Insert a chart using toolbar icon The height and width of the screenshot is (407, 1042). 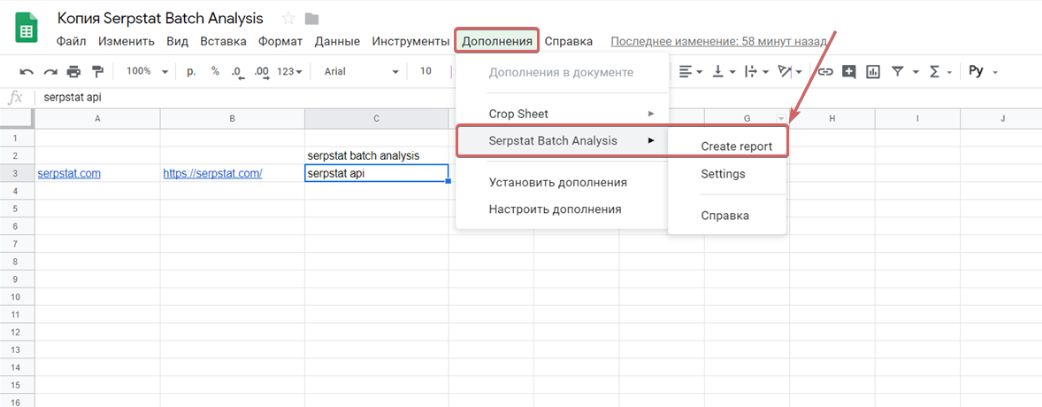click(873, 71)
